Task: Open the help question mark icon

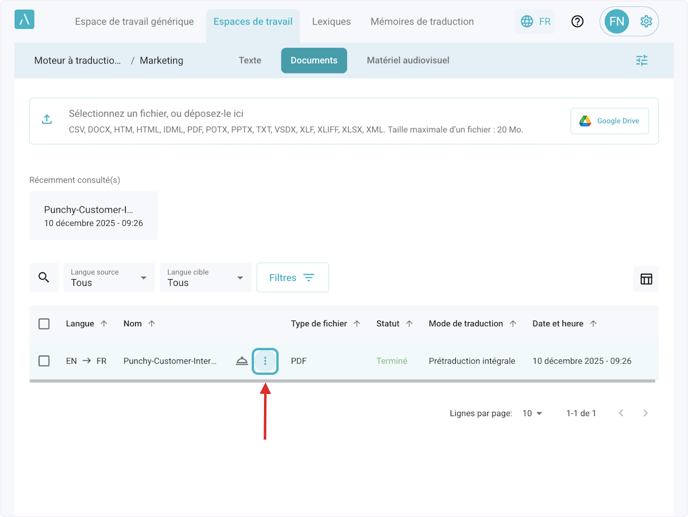Action: point(577,21)
